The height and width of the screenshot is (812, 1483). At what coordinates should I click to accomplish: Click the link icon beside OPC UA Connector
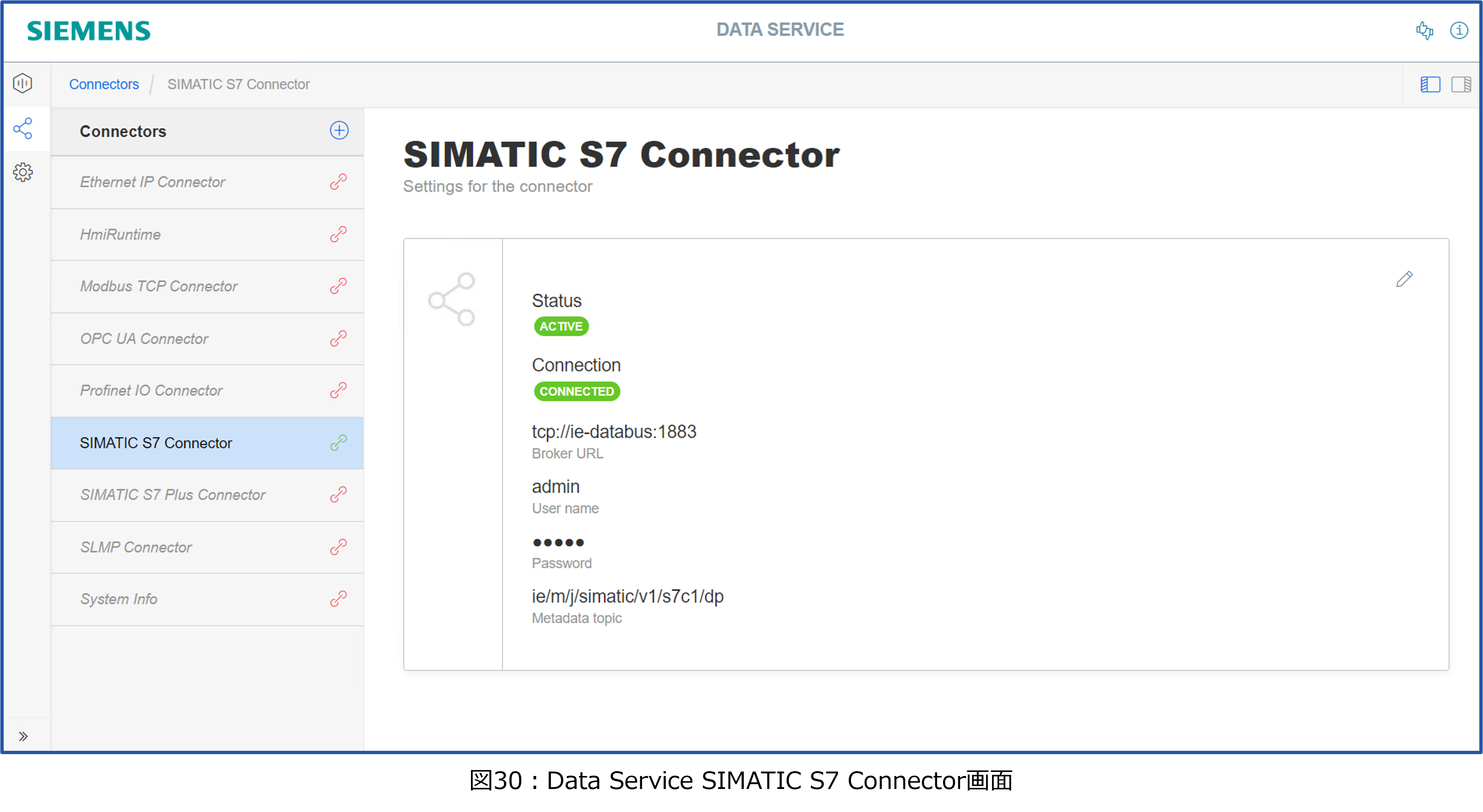[x=338, y=338]
